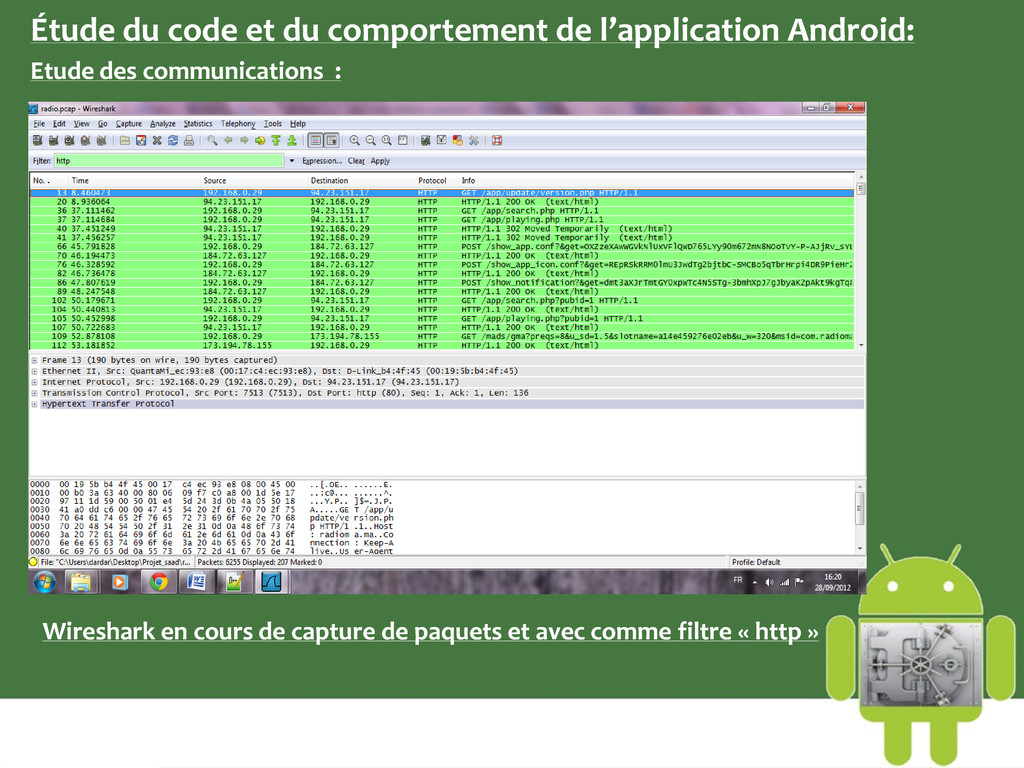Image resolution: width=1024 pixels, height=768 pixels.
Task: Restart the running capture icon
Action: point(101,140)
